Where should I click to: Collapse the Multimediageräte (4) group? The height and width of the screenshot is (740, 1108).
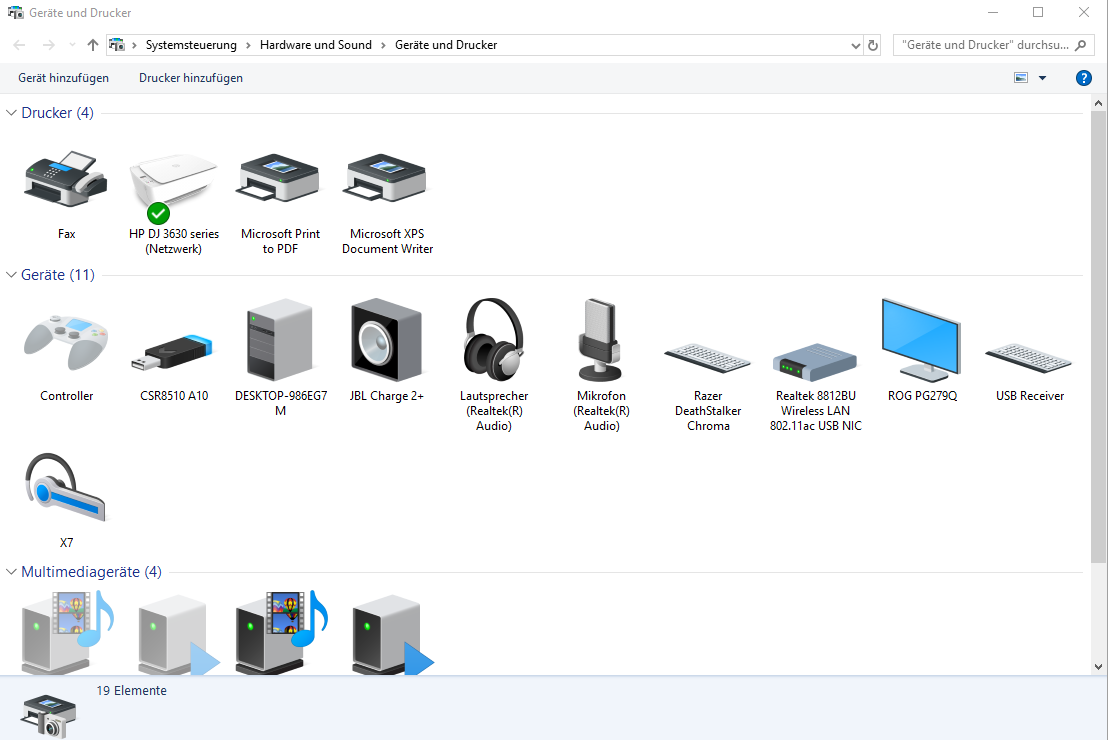(11, 572)
